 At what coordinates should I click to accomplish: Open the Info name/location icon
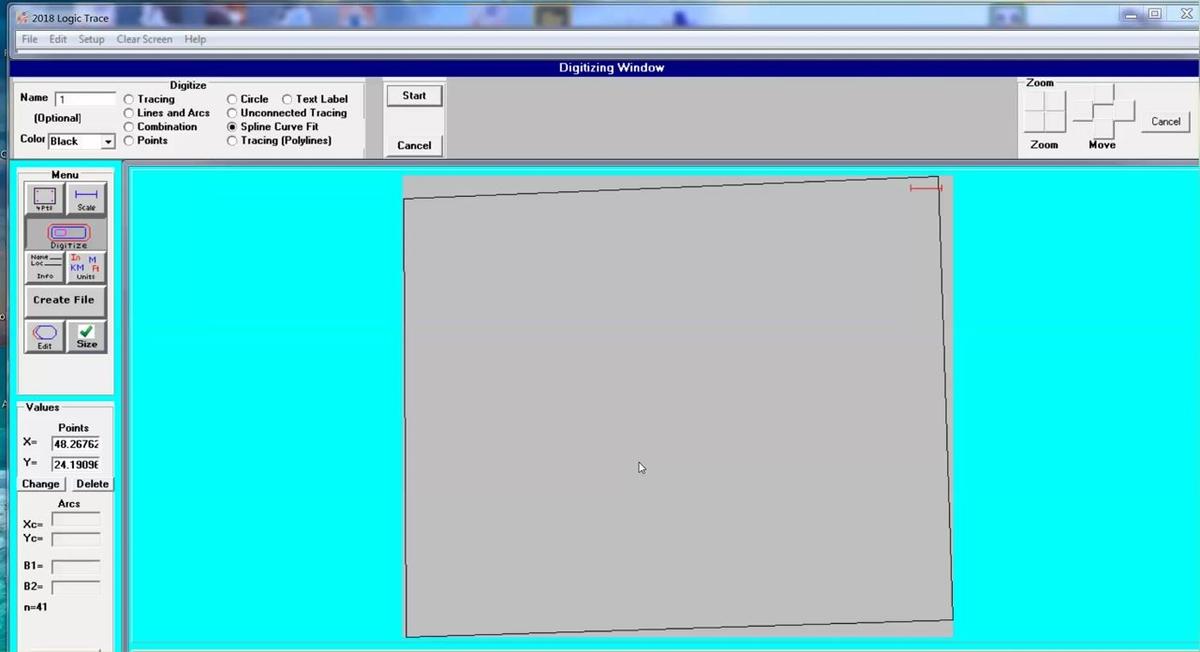pos(45,267)
